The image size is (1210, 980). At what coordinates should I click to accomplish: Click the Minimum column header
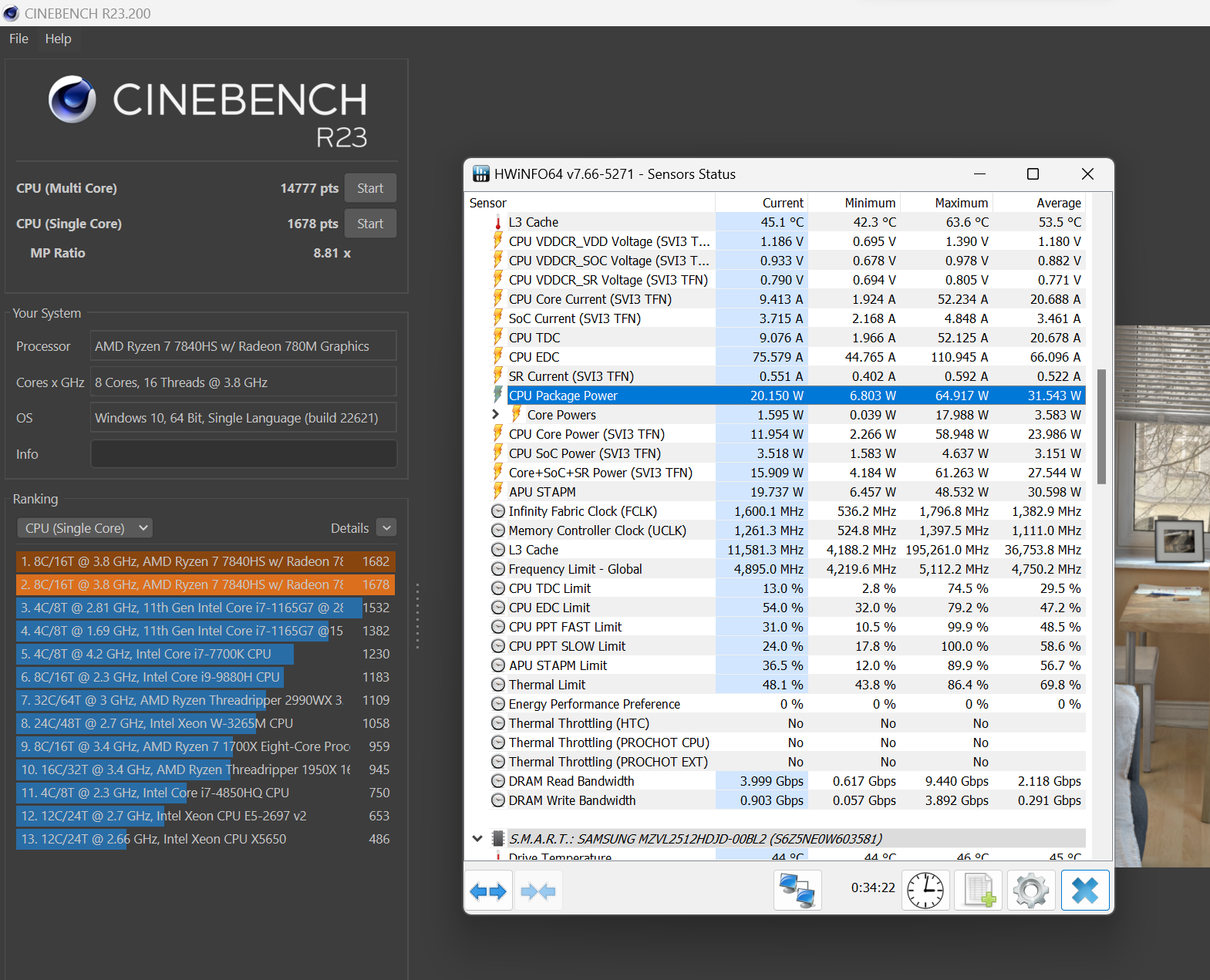[854, 203]
